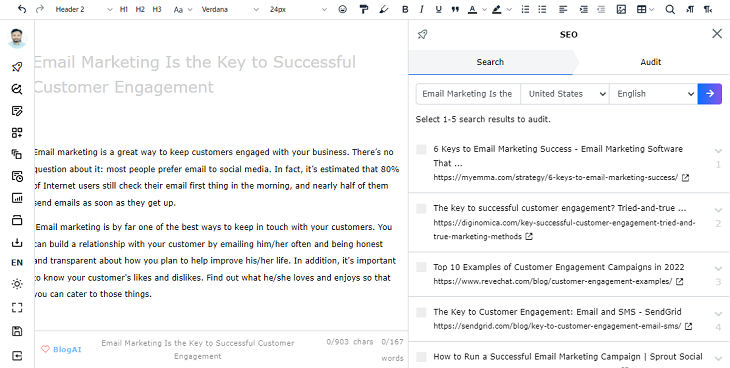
Task: Check the Sprout Social campaign result
Action: (x=421, y=357)
